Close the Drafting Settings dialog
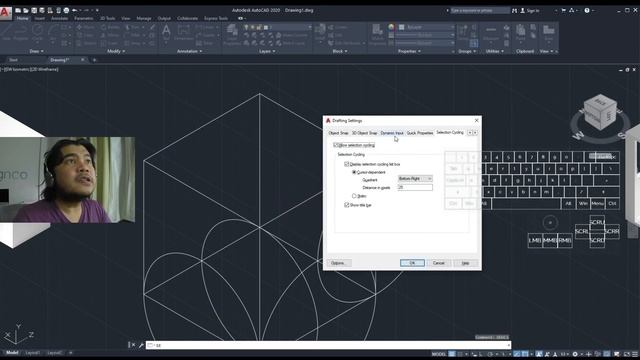Image resolution: width=640 pixels, height=360 pixels. coord(476,120)
